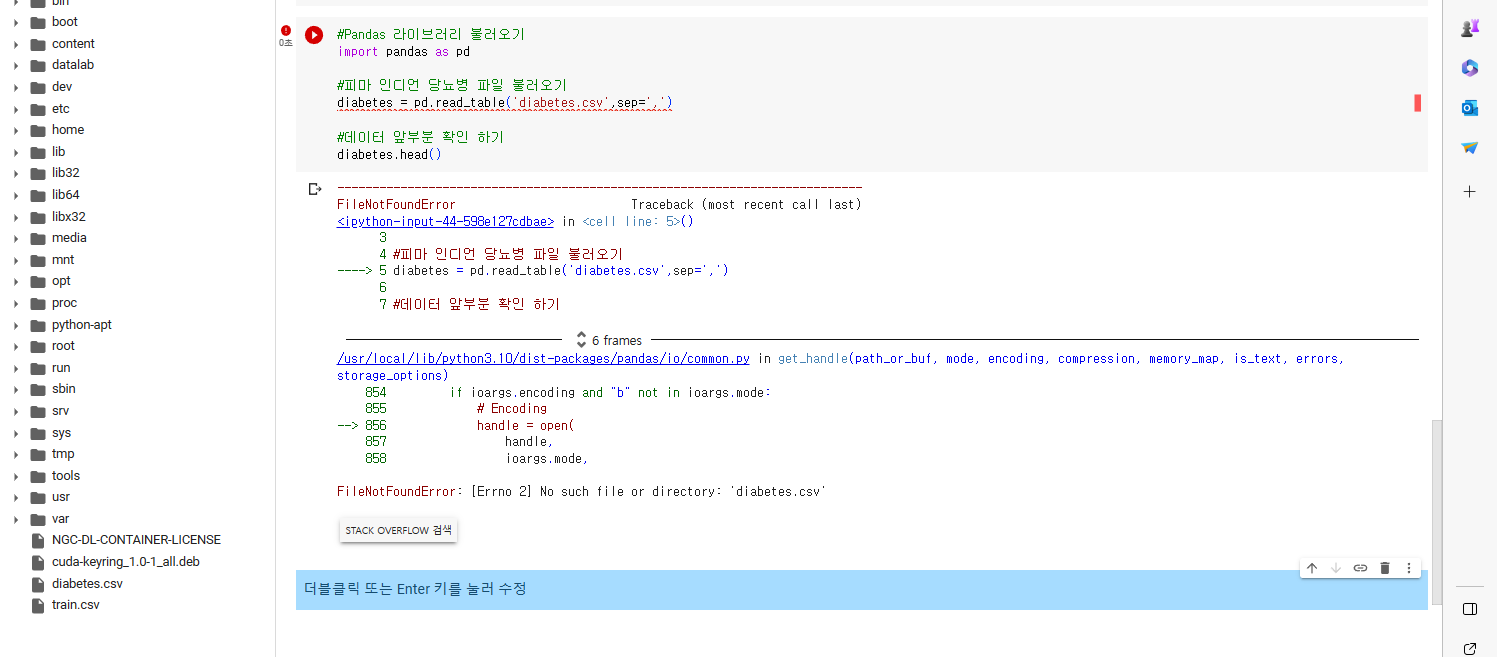Expand the boot folder
Image resolution: width=1497 pixels, height=657 pixels.
click(16, 22)
